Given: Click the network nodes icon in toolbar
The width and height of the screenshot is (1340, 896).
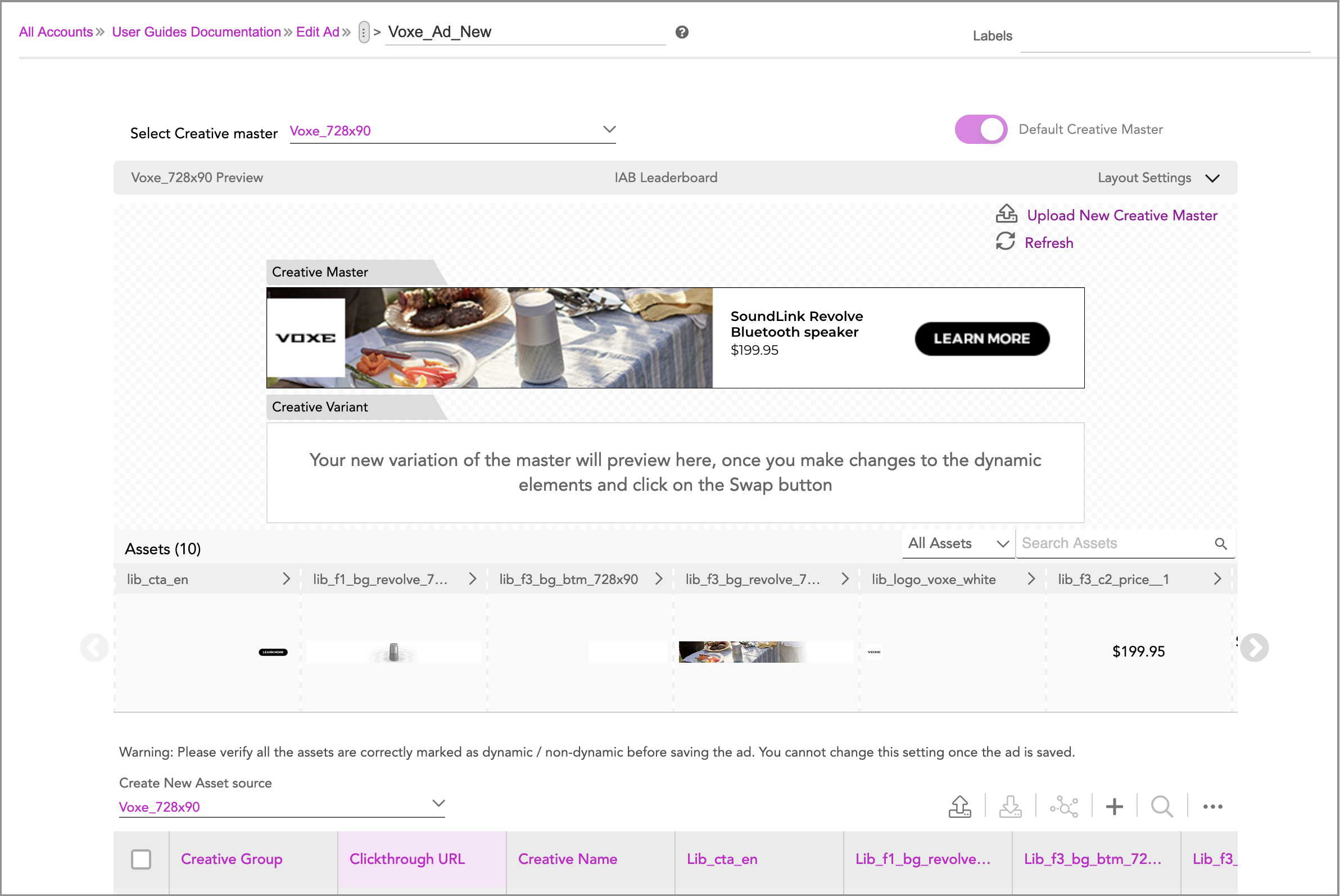Looking at the screenshot, I should click(1063, 806).
